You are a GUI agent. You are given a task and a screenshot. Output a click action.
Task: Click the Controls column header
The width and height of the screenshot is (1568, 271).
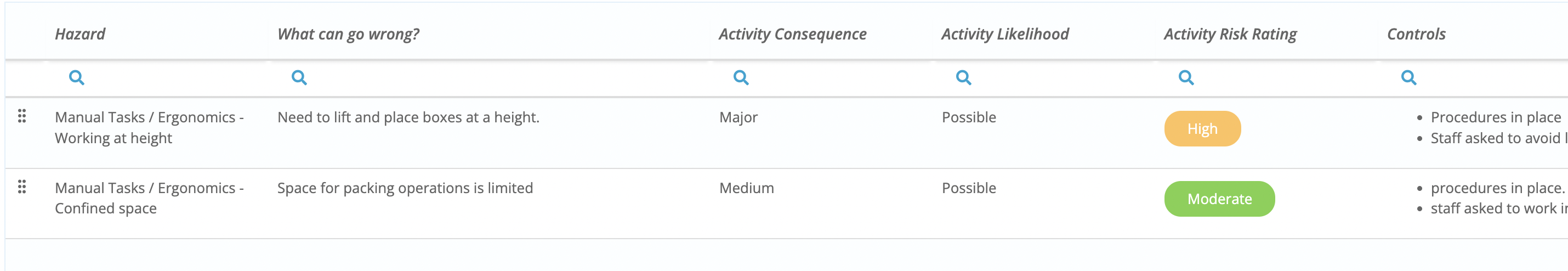pyautogui.click(x=1416, y=34)
